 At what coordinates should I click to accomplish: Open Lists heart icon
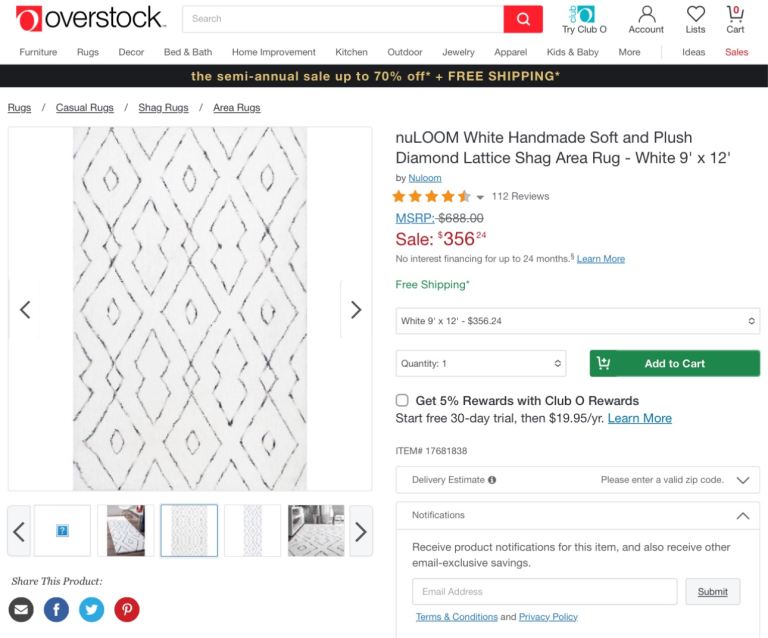coord(695,19)
